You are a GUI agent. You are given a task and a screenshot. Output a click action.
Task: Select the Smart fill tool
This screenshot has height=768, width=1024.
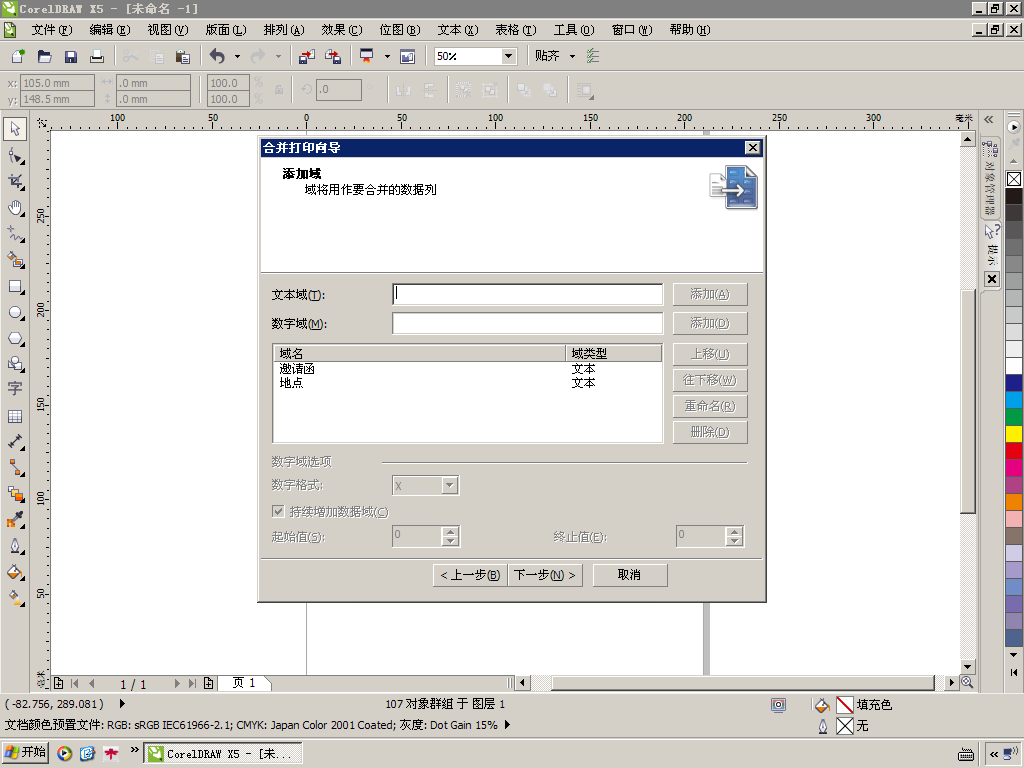pyautogui.click(x=15, y=261)
